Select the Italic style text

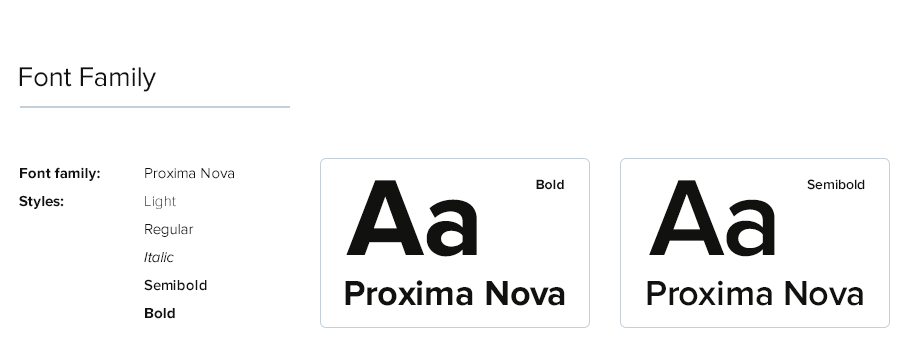pos(158,257)
